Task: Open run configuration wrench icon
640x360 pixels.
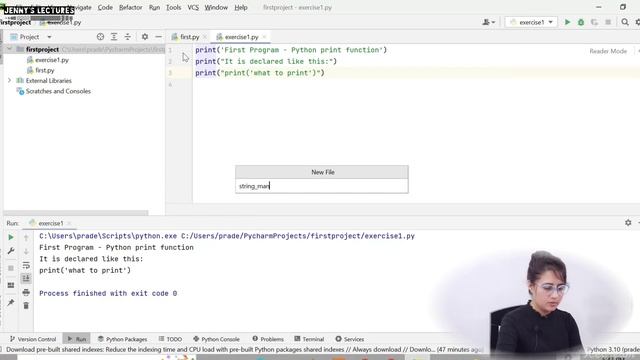Action: point(11,251)
